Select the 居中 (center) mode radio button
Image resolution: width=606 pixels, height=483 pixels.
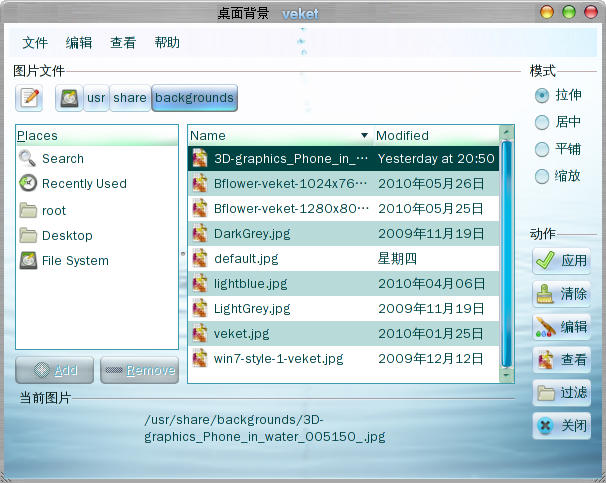click(x=542, y=123)
